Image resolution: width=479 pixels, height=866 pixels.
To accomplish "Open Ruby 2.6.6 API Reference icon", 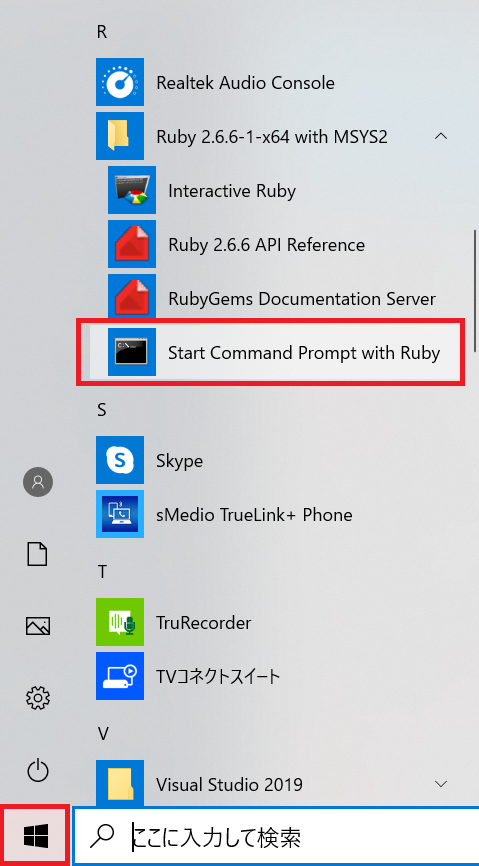I will tap(131, 245).
